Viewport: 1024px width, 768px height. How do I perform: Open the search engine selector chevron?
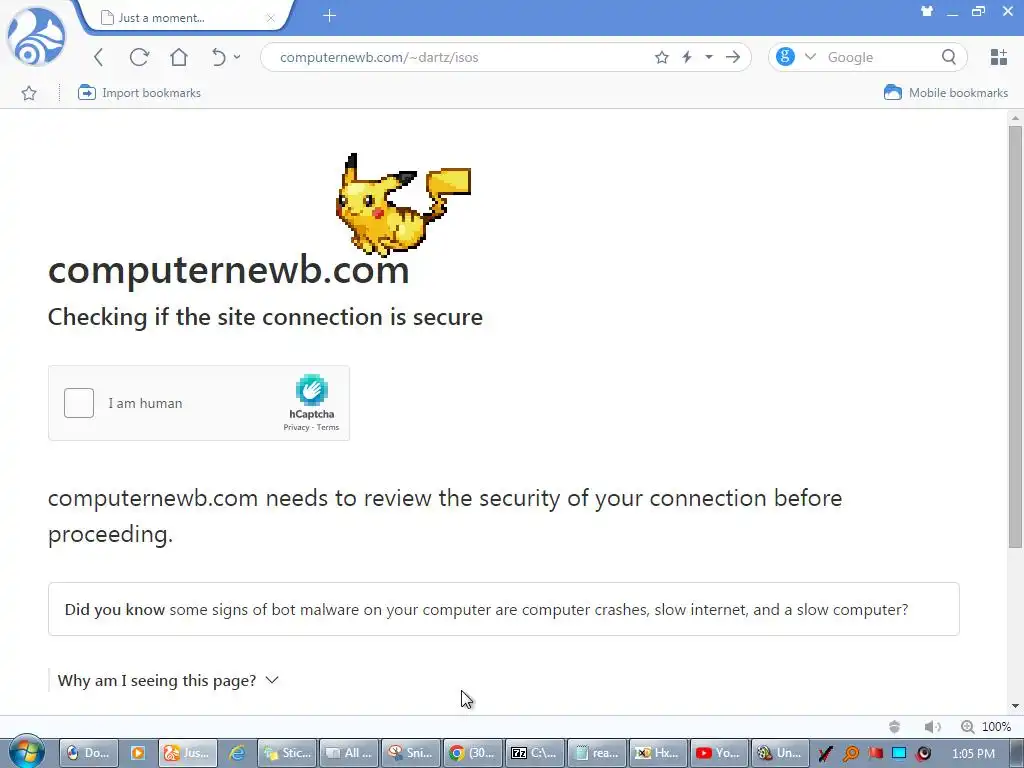click(x=810, y=57)
